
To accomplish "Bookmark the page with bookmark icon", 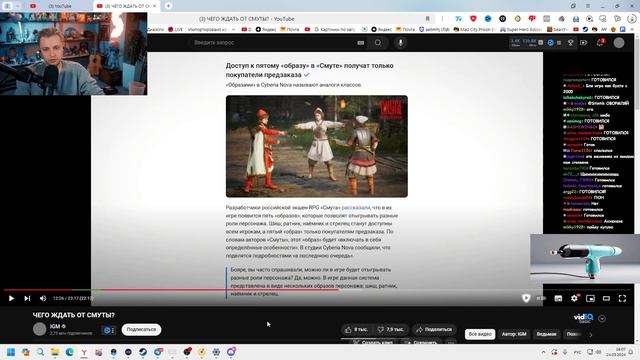I will (427, 19).
